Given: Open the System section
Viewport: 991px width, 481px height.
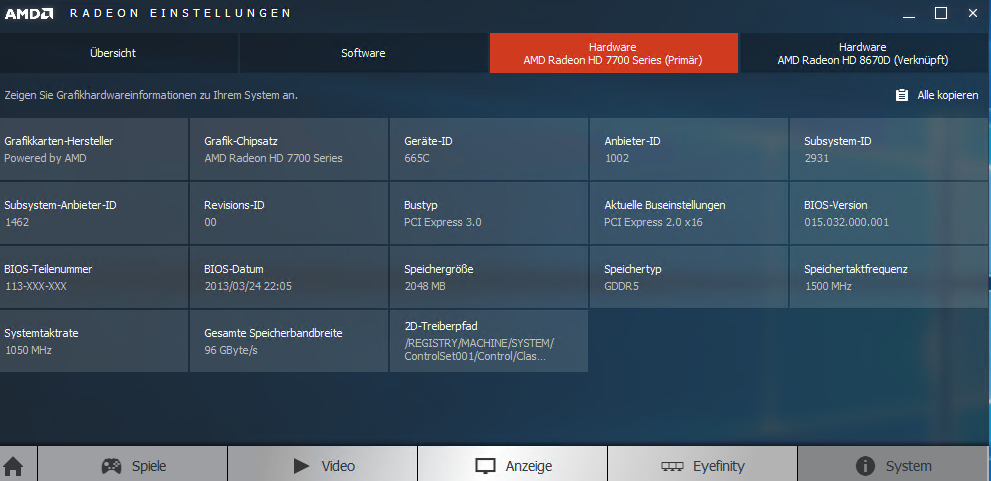Looking at the screenshot, I should [x=892, y=463].
